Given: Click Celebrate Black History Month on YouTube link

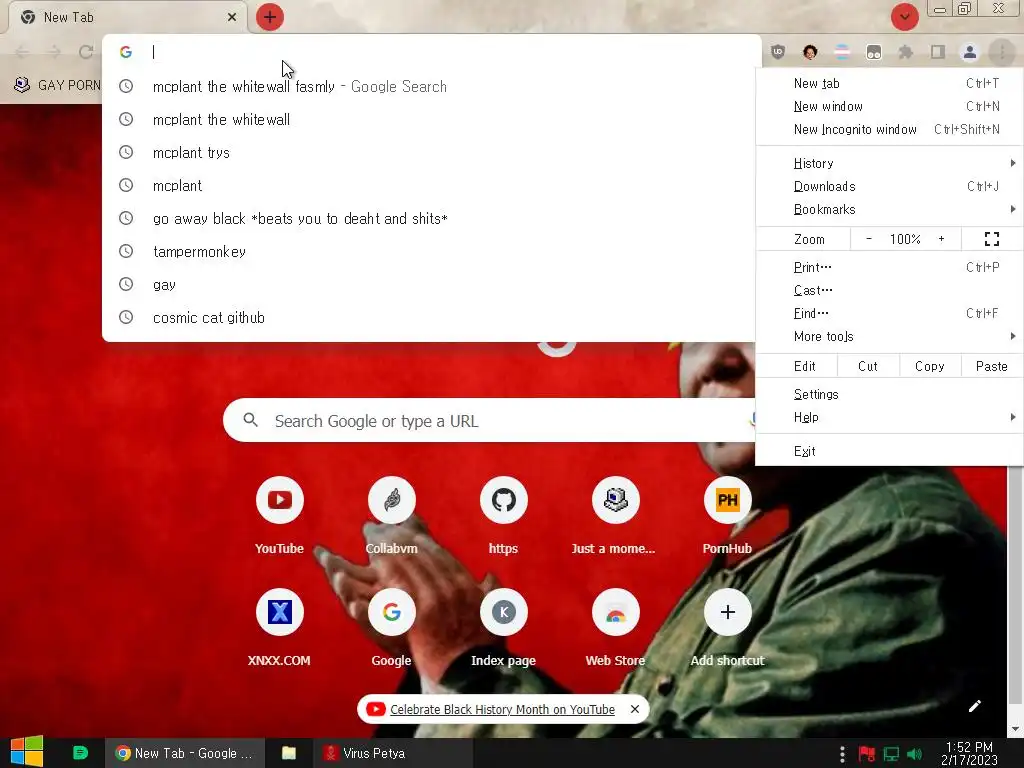Looking at the screenshot, I should pos(502,710).
